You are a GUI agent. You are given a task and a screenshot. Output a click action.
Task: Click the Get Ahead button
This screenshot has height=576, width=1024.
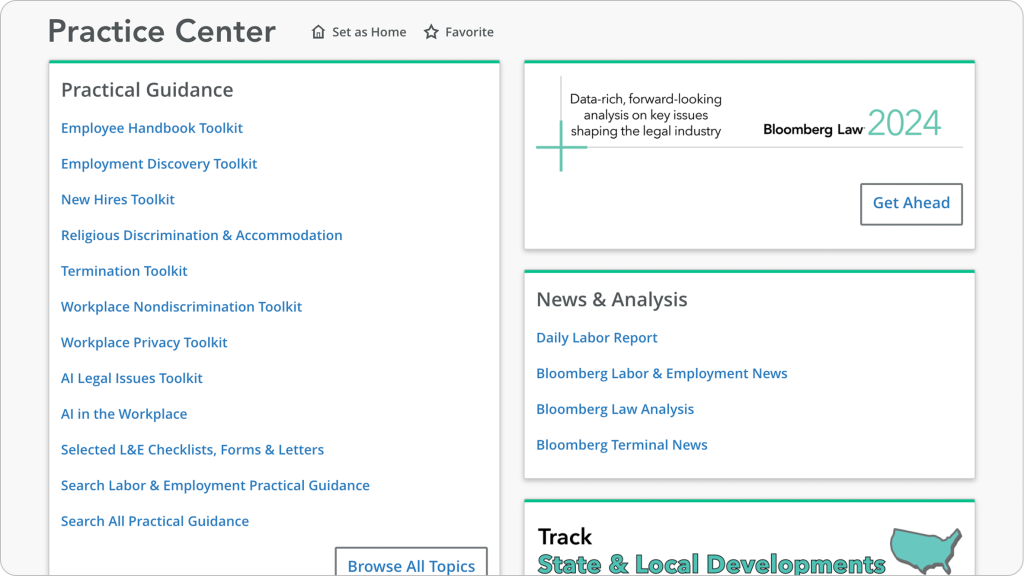pos(911,203)
